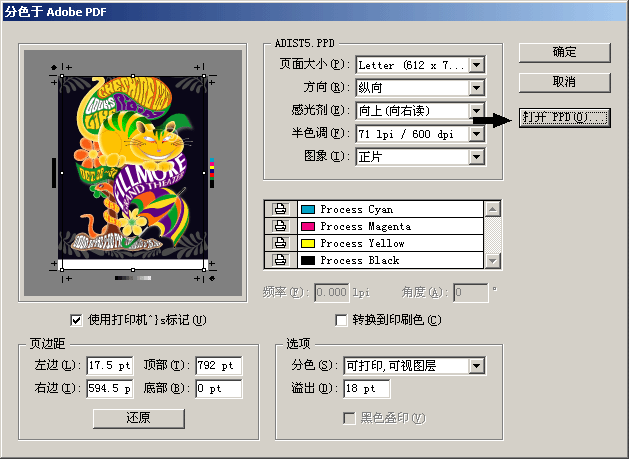629x459 pixels.
Task: Click the 左边 margin field
Action: (x=110, y=366)
